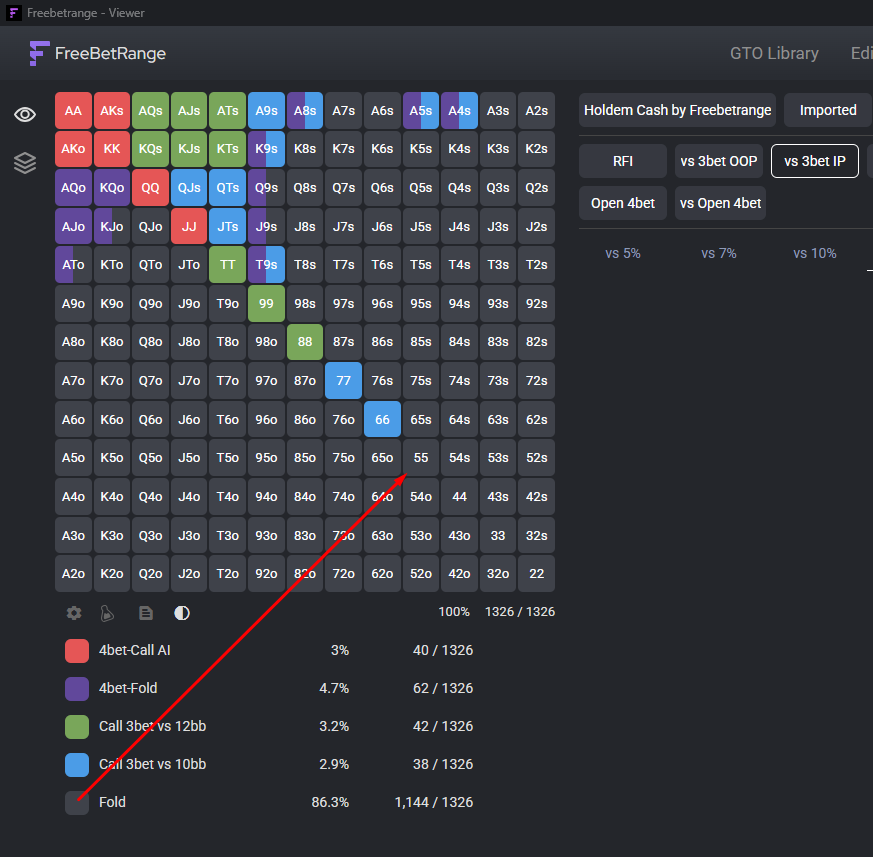Choose the vs Open 4bet range
Viewport: 873px width, 857px height.
pyautogui.click(x=720, y=203)
